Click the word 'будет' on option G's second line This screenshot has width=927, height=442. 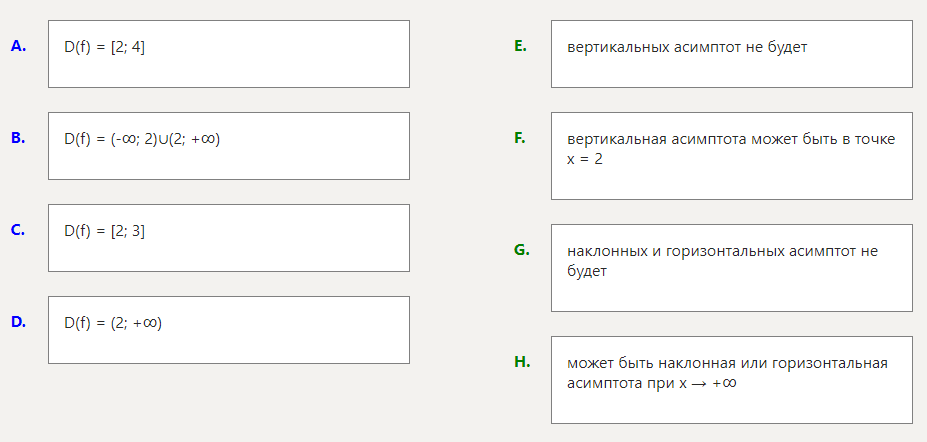pos(587,271)
